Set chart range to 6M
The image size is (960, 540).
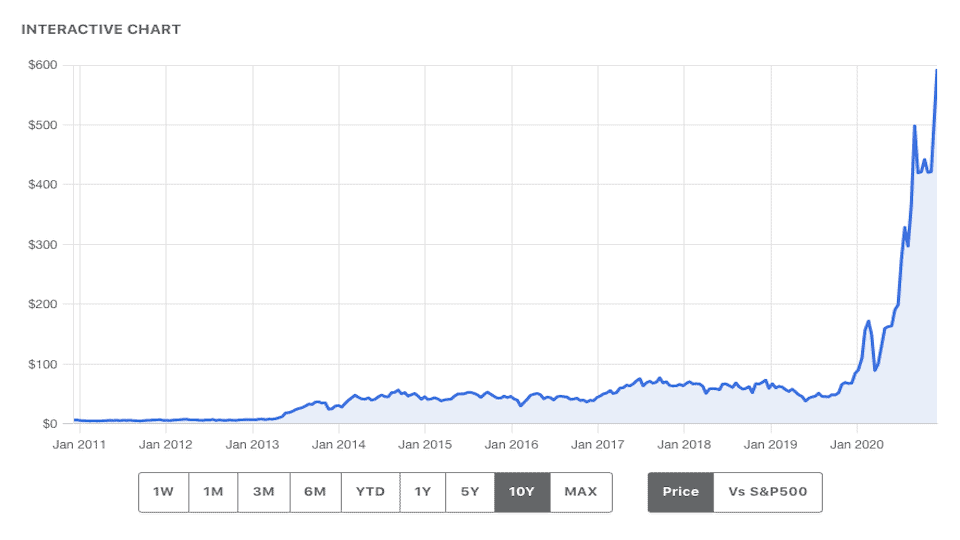click(x=315, y=492)
